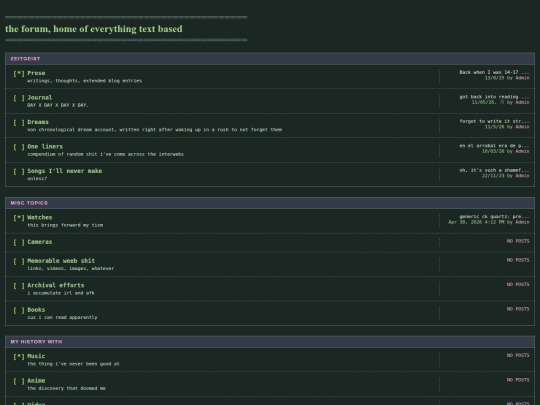
Task: Visit the Watches forum
Action: pyautogui.click(x=40, y=217)
